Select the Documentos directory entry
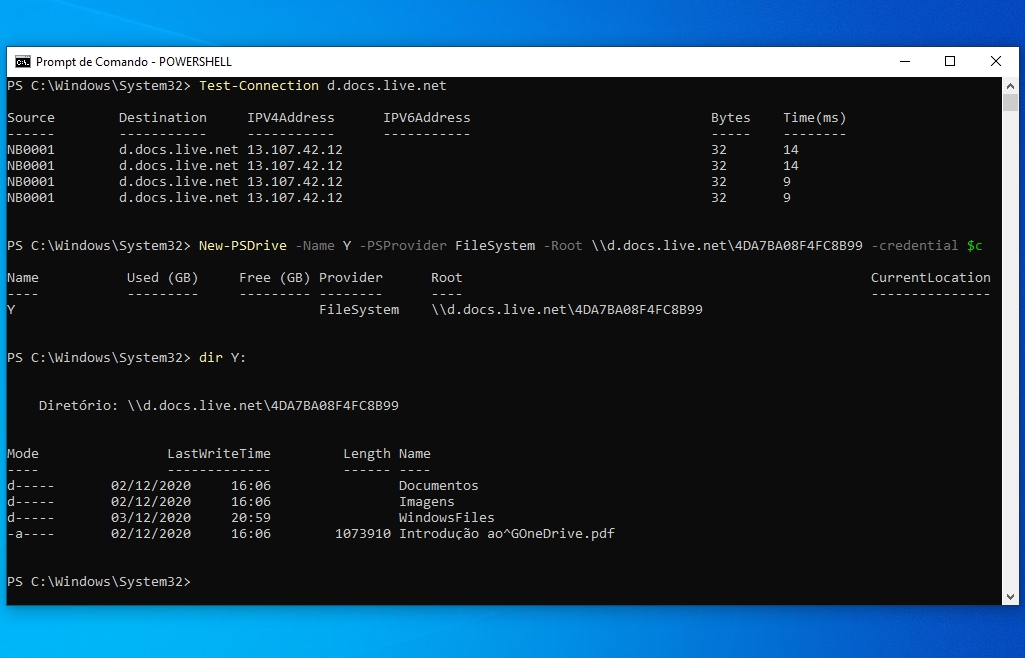Image resolution: width=1025 pixels, height=658 pixels. point(438,486)
